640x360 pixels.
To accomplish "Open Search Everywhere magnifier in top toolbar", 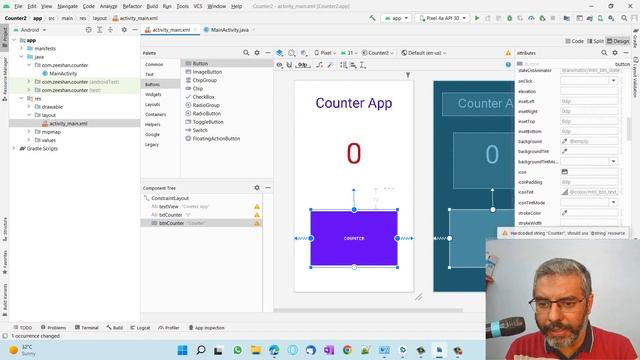I will [x=624, y=18].
